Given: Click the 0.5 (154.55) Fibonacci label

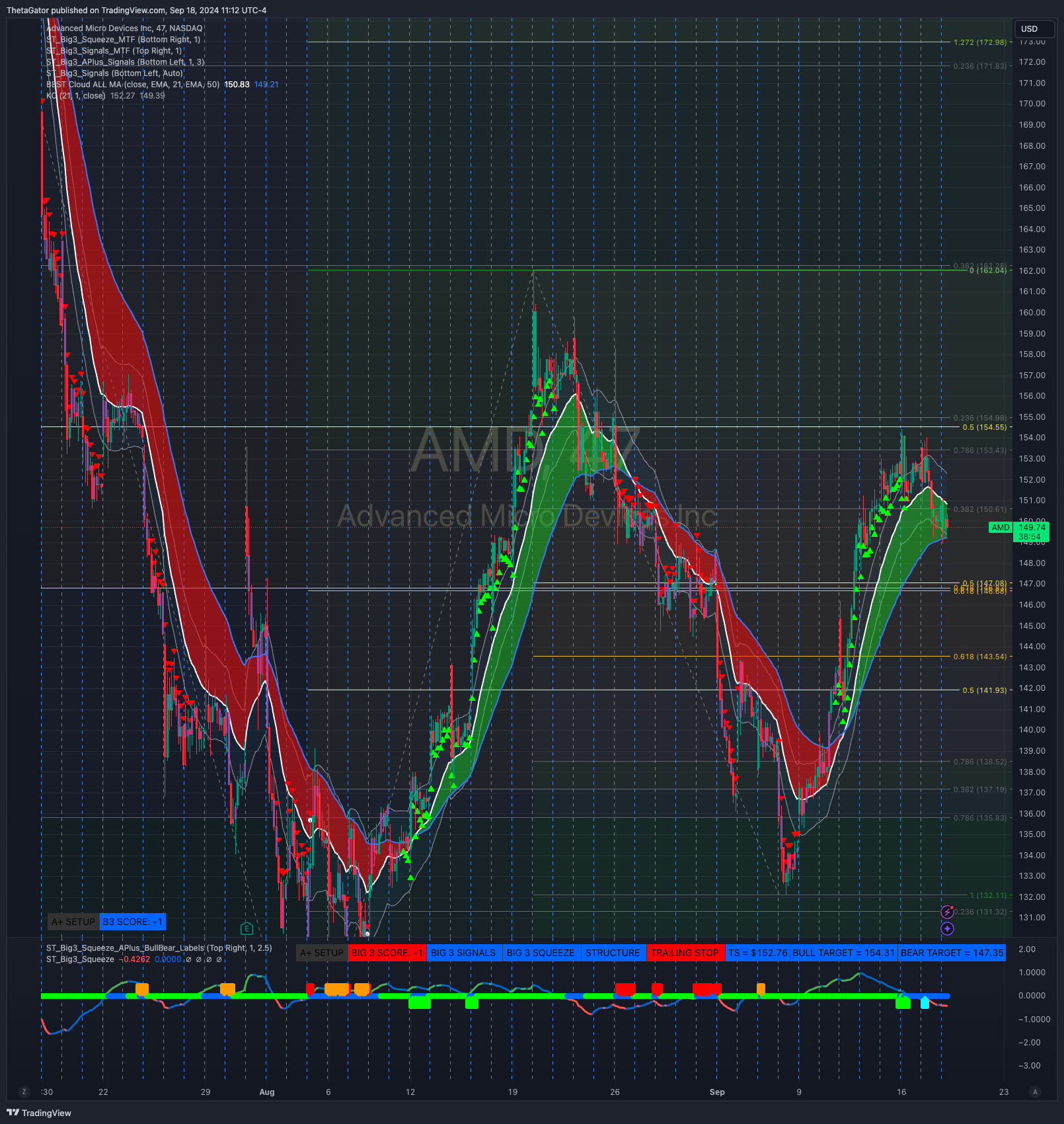Looking at the screenshot, I should tap(985, 427).
